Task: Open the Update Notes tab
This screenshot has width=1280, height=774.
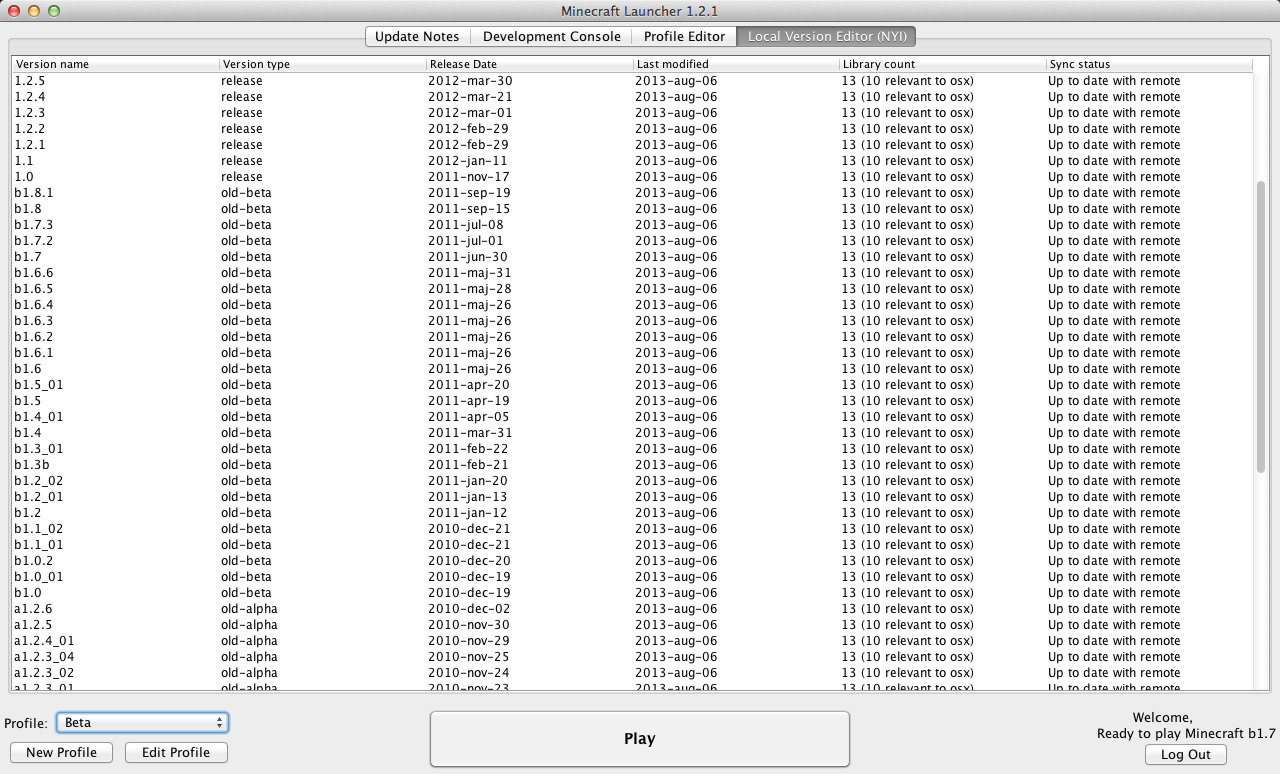Action: point(417,36)
